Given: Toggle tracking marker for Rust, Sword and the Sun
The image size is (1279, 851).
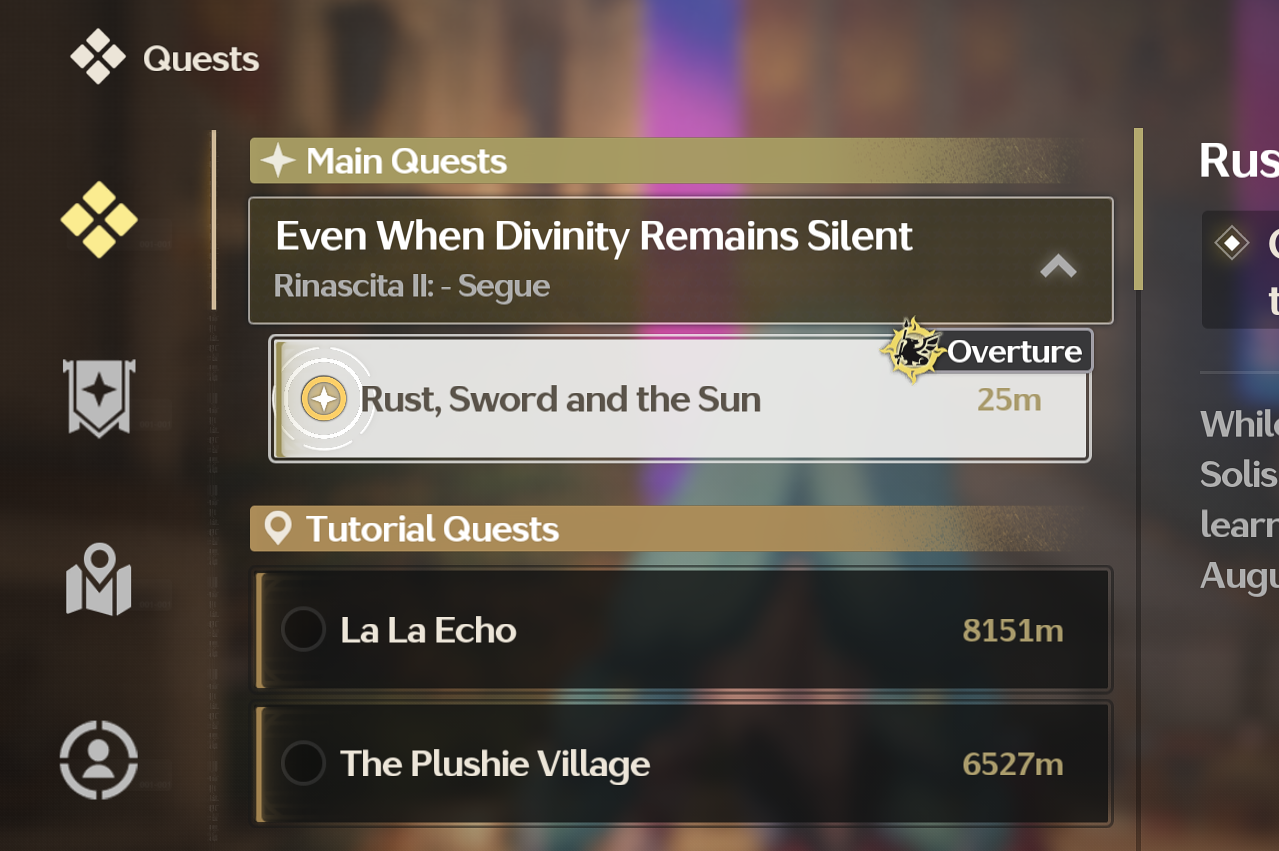Looking at the screenshot, I should click(x=324, y=399).
